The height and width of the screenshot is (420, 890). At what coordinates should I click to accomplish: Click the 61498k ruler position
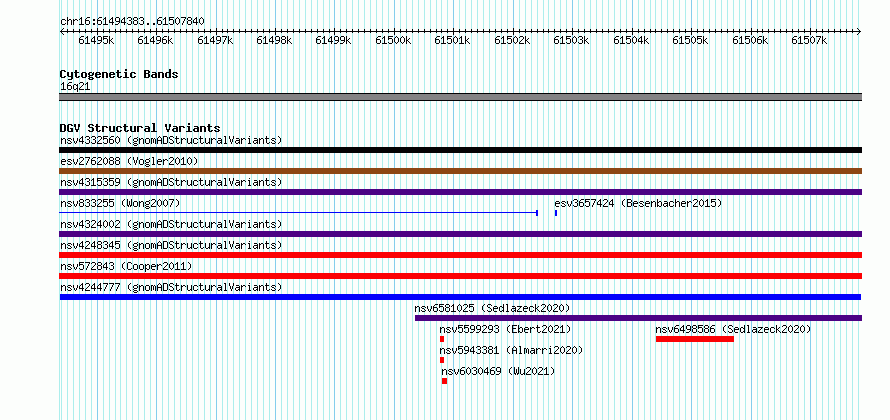(274, 40)
